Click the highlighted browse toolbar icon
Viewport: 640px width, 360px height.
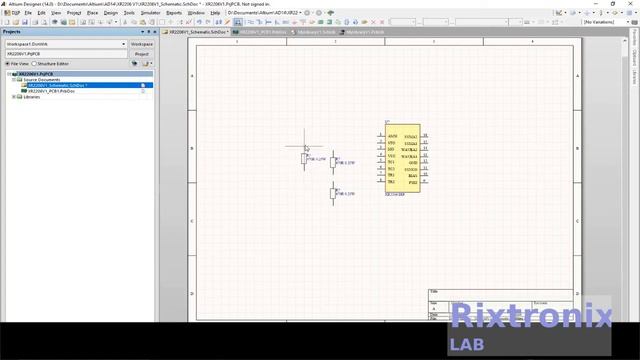click(238, 22)
